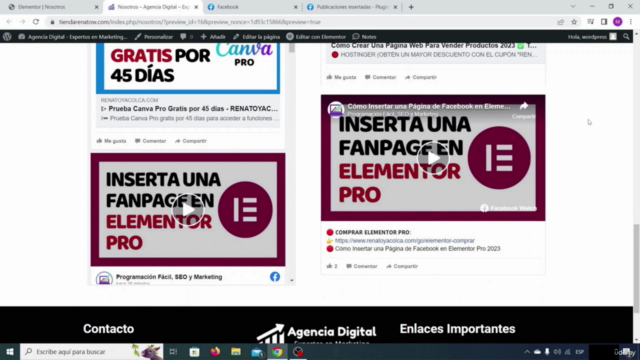Open the browser side panel icon

pyautogui.click(x=604, y=22)
